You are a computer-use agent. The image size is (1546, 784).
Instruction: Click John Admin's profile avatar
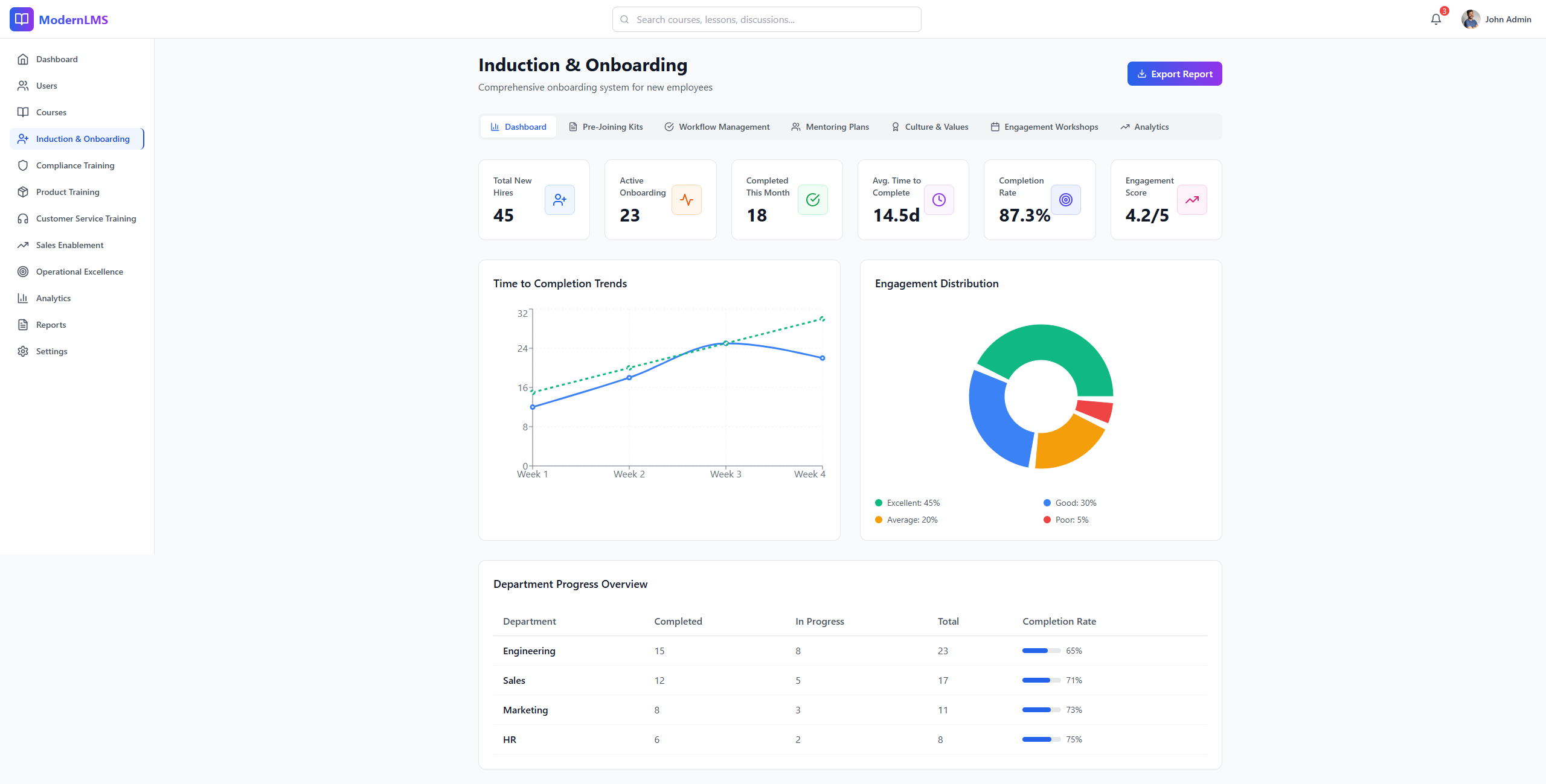pyautogui.click(x=1470, y=19)
